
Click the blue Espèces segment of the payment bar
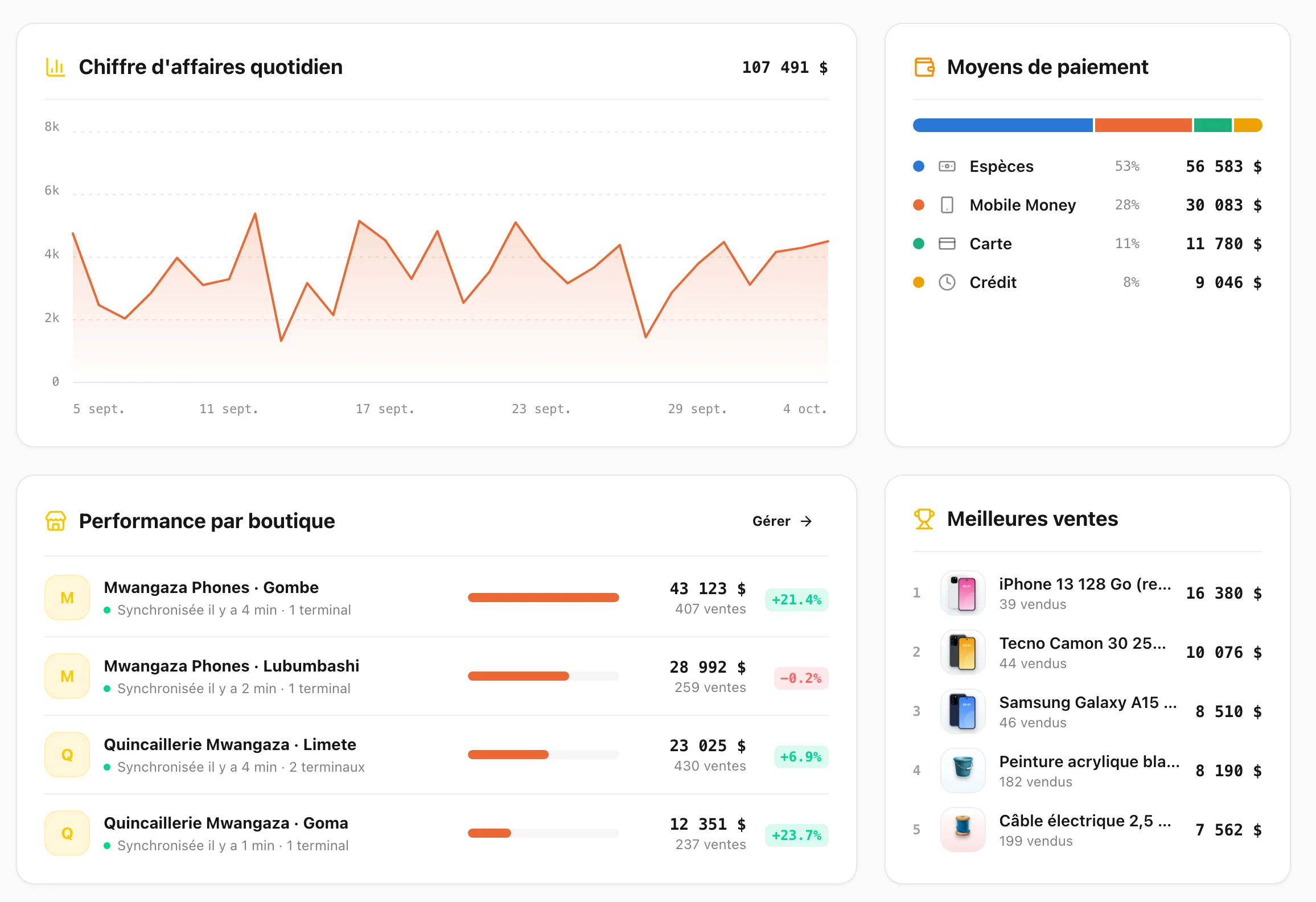(1002, 125)
